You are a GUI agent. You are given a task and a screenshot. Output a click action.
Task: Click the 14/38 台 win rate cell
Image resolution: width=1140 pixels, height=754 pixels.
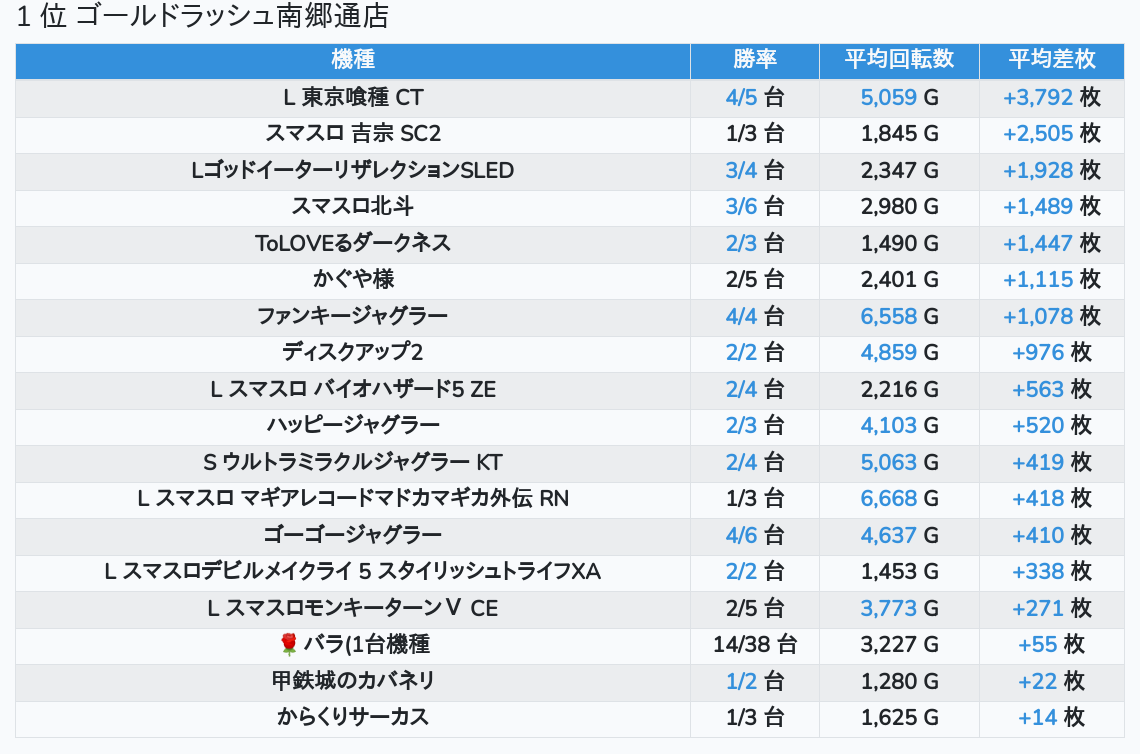click(755, 644)
